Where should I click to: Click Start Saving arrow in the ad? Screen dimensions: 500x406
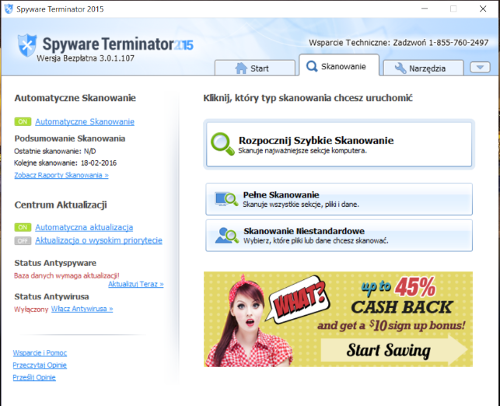(394, 350)
